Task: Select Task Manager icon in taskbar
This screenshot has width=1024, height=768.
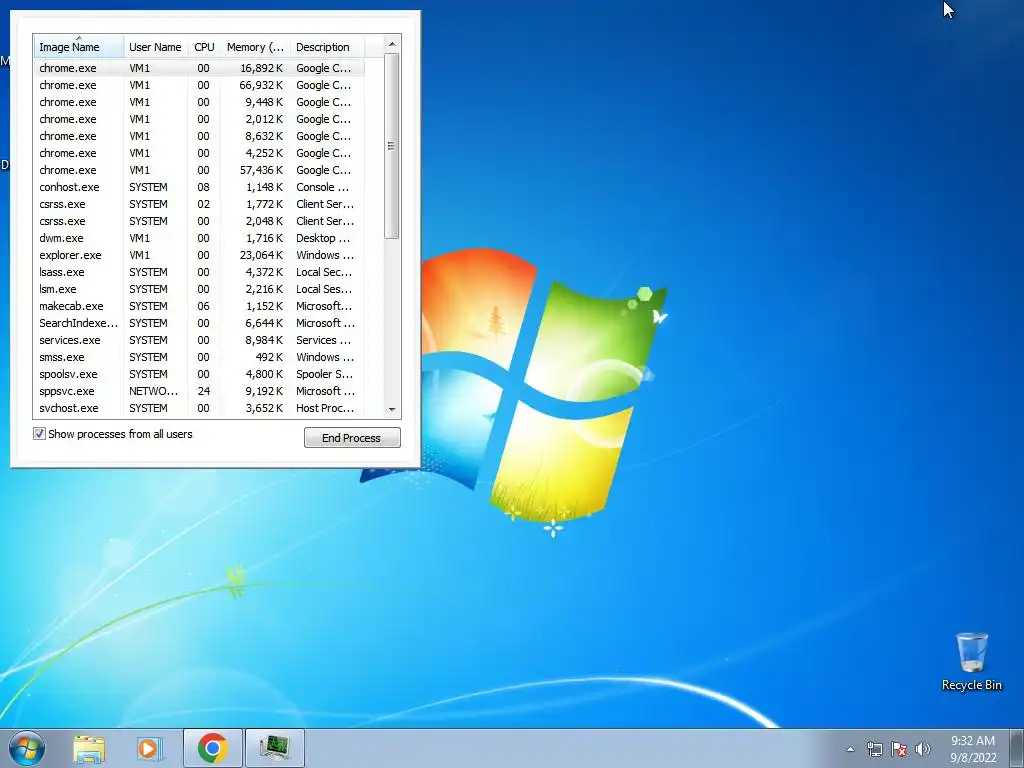Action: pyautogui.click(x=274, y=748)
